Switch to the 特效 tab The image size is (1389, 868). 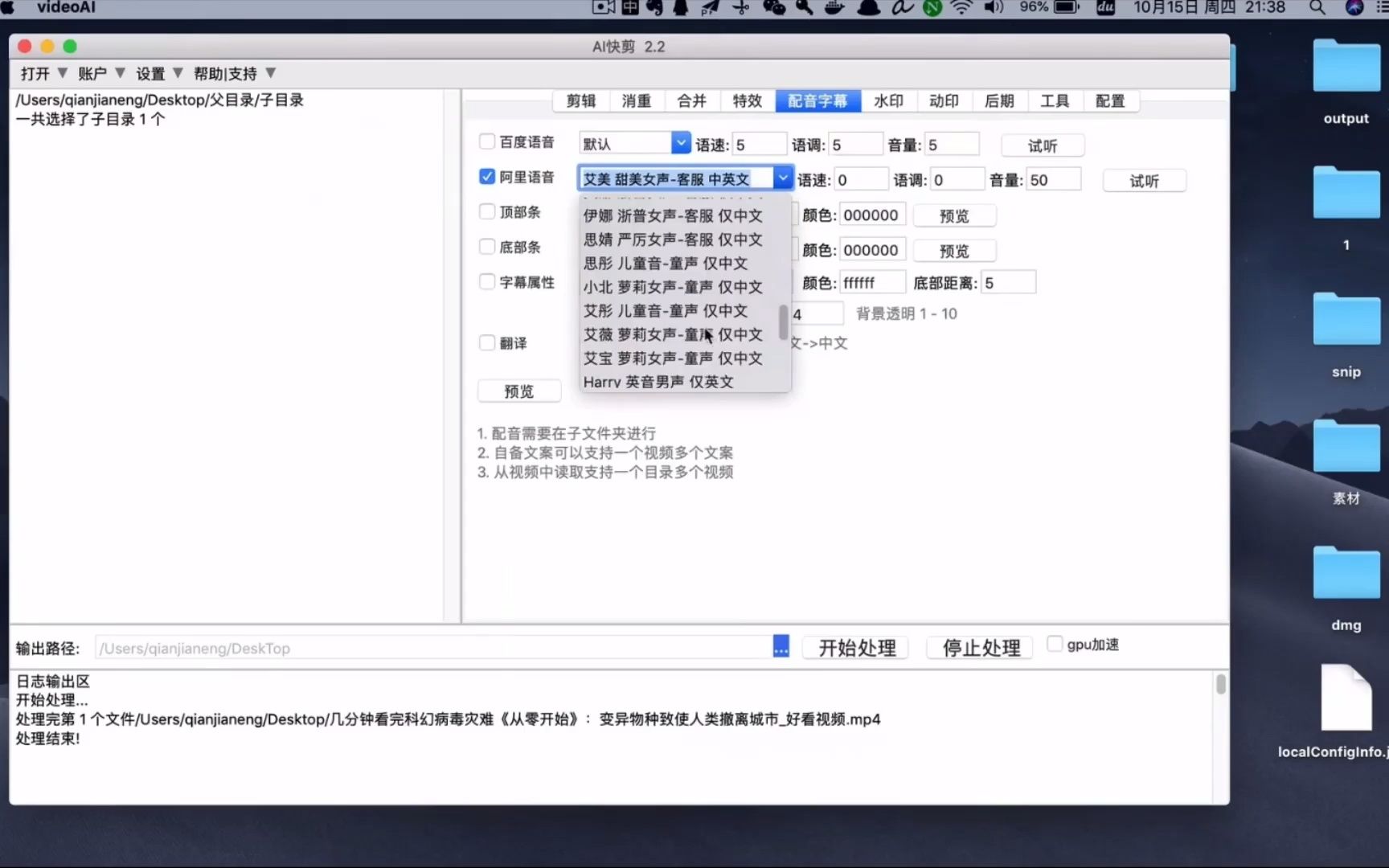pyautogui.click(x=747, y=101)
